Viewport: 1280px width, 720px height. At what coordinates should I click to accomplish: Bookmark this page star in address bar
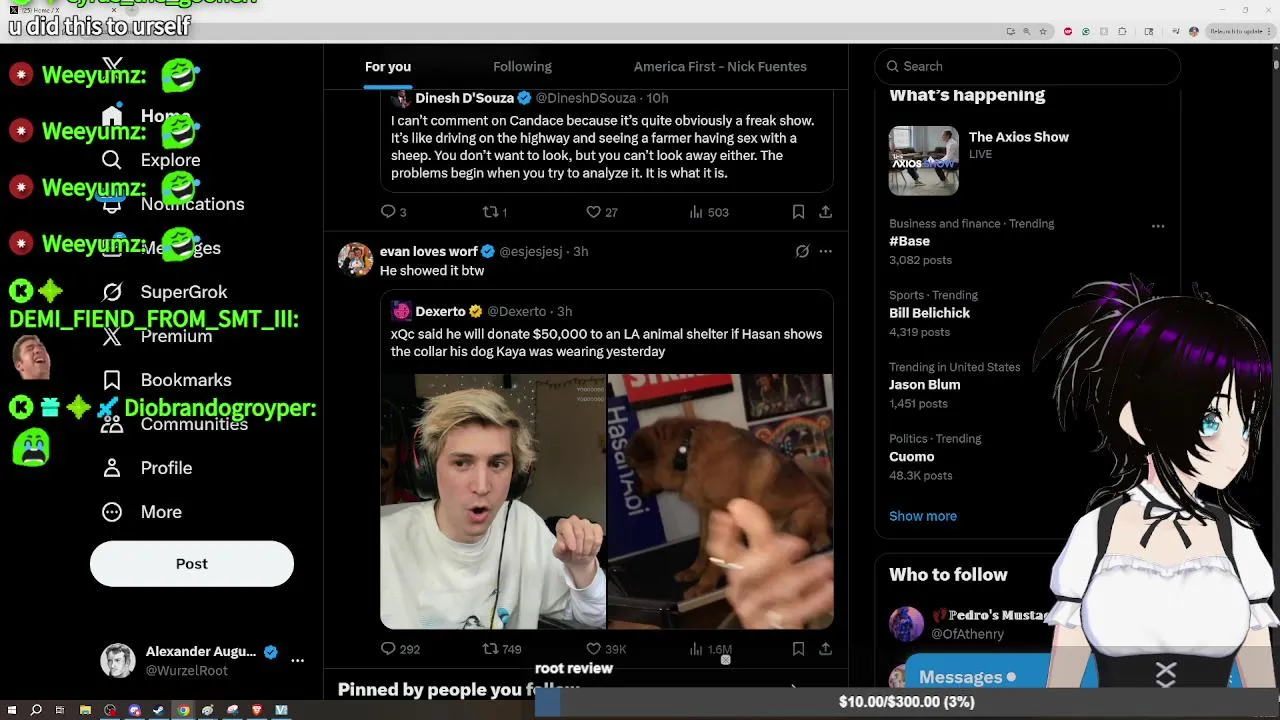click(1043, 31)
